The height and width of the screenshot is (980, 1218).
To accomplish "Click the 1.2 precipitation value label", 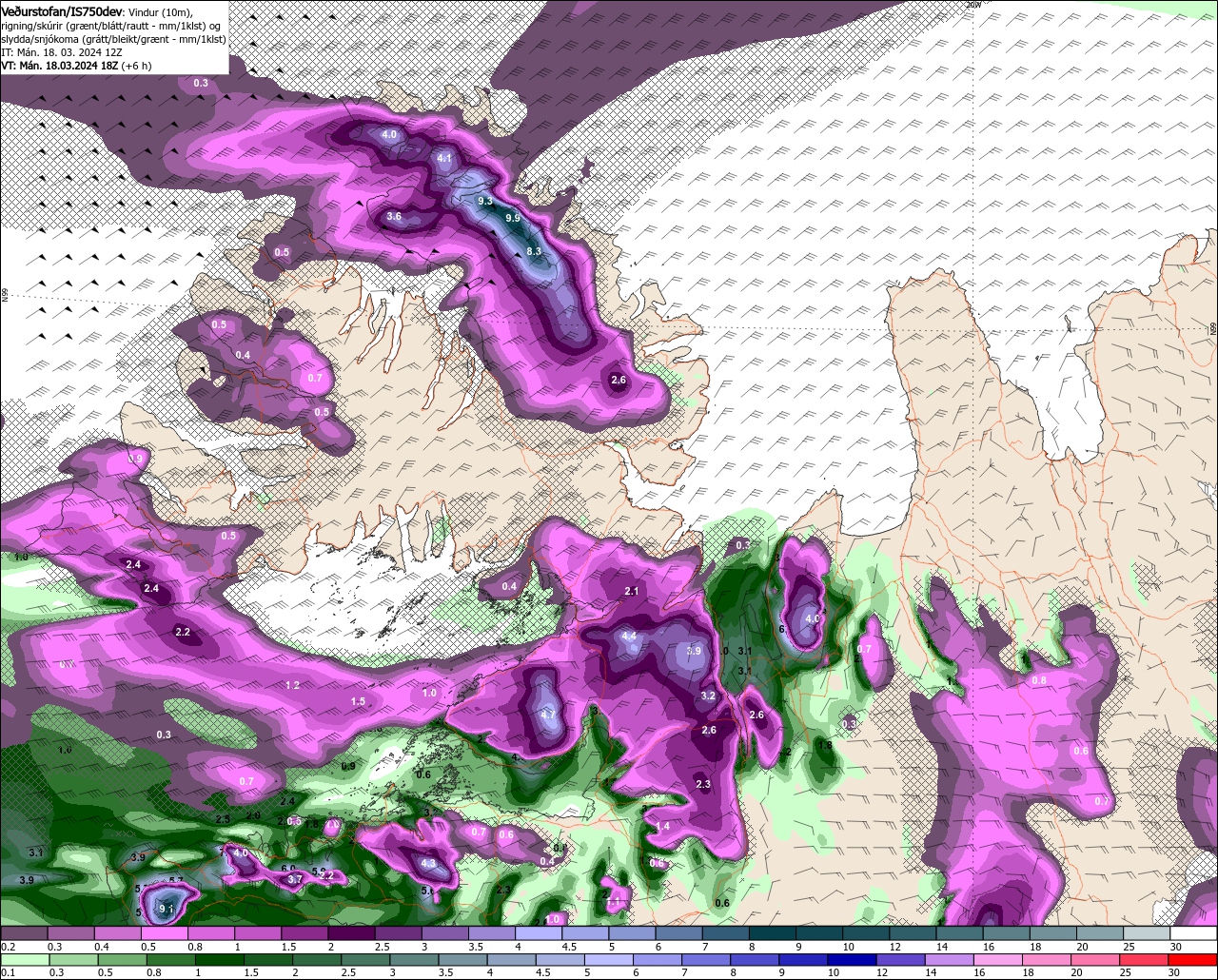I will pyautogui.click(x=293, y=685).
